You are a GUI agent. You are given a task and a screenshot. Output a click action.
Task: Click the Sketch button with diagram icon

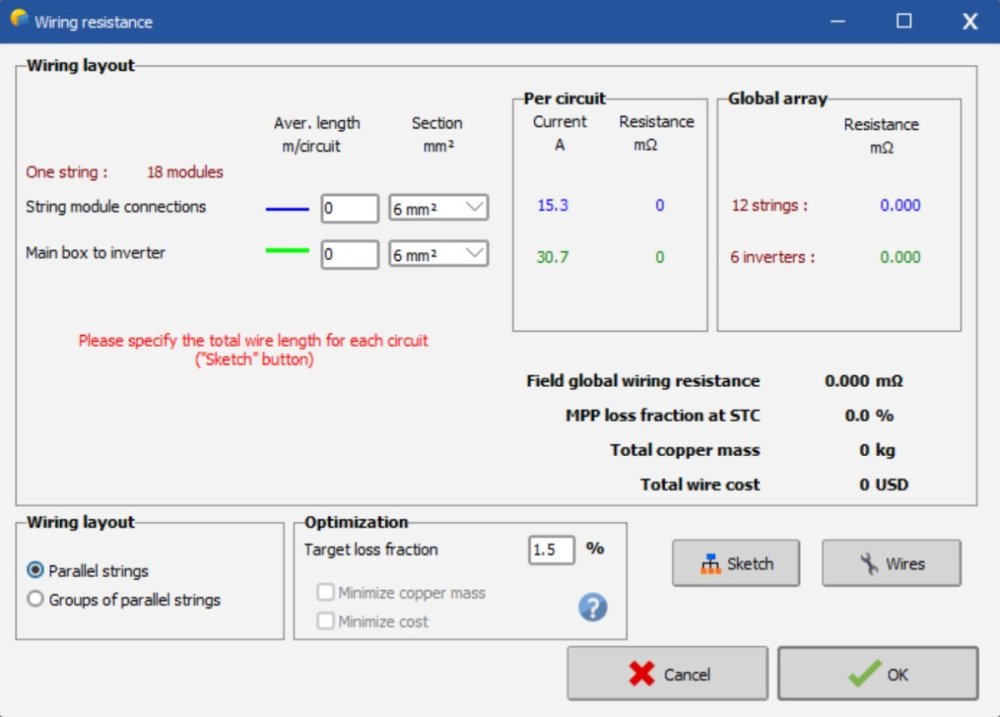click(736, 563)
